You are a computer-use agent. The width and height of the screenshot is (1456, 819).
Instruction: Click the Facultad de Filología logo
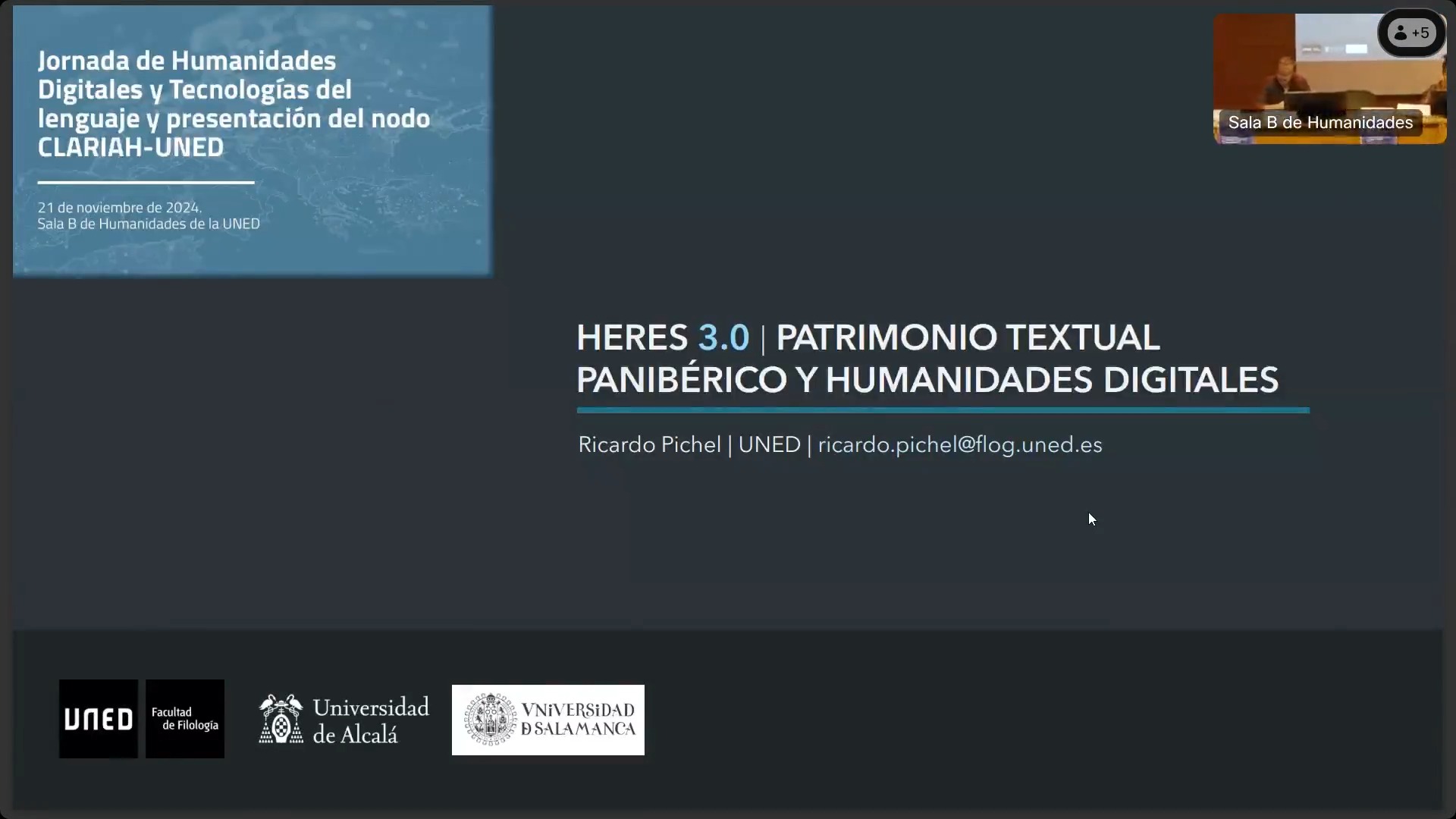(185, 719)
